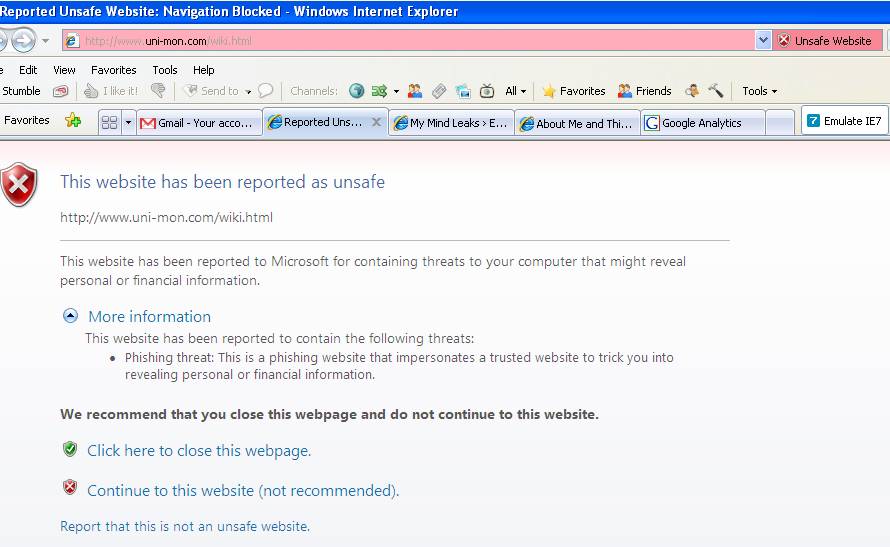Open the Help menu
Image resolution: width=890 pixels, height=547 pixels.
pos(203,70)
